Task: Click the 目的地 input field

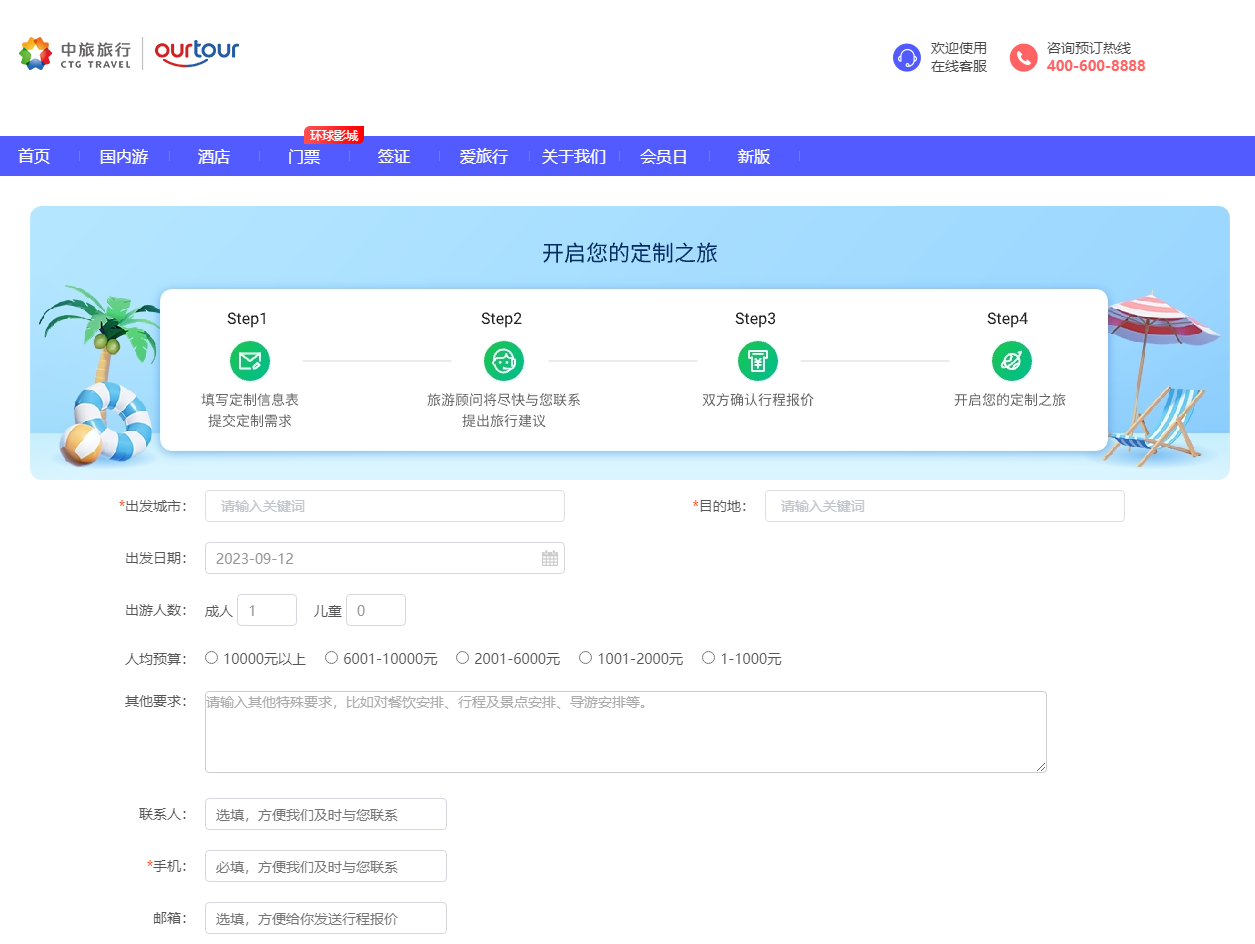Action: [x=944, y=506]
